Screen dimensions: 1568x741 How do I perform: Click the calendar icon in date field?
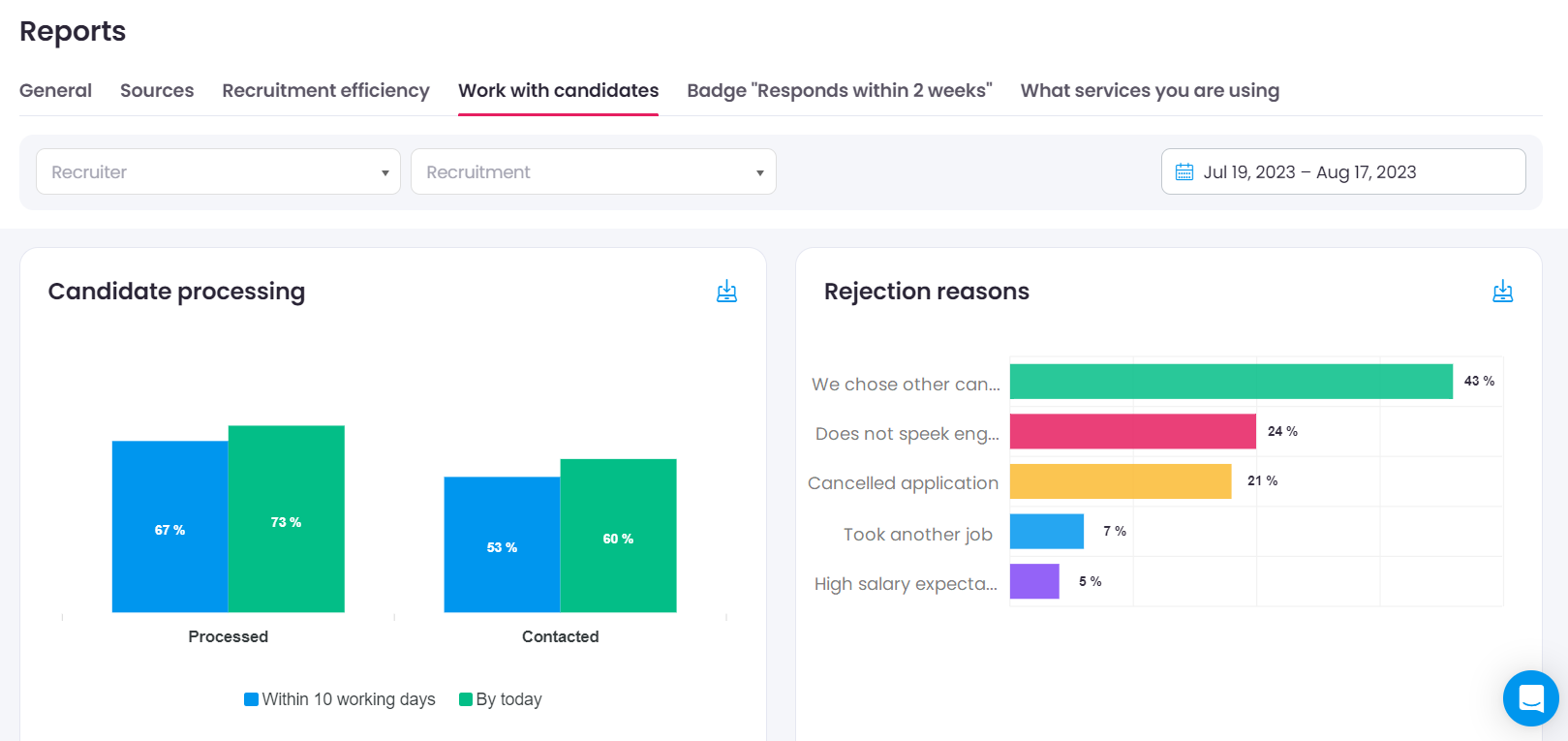click(x=1184, y=172)
